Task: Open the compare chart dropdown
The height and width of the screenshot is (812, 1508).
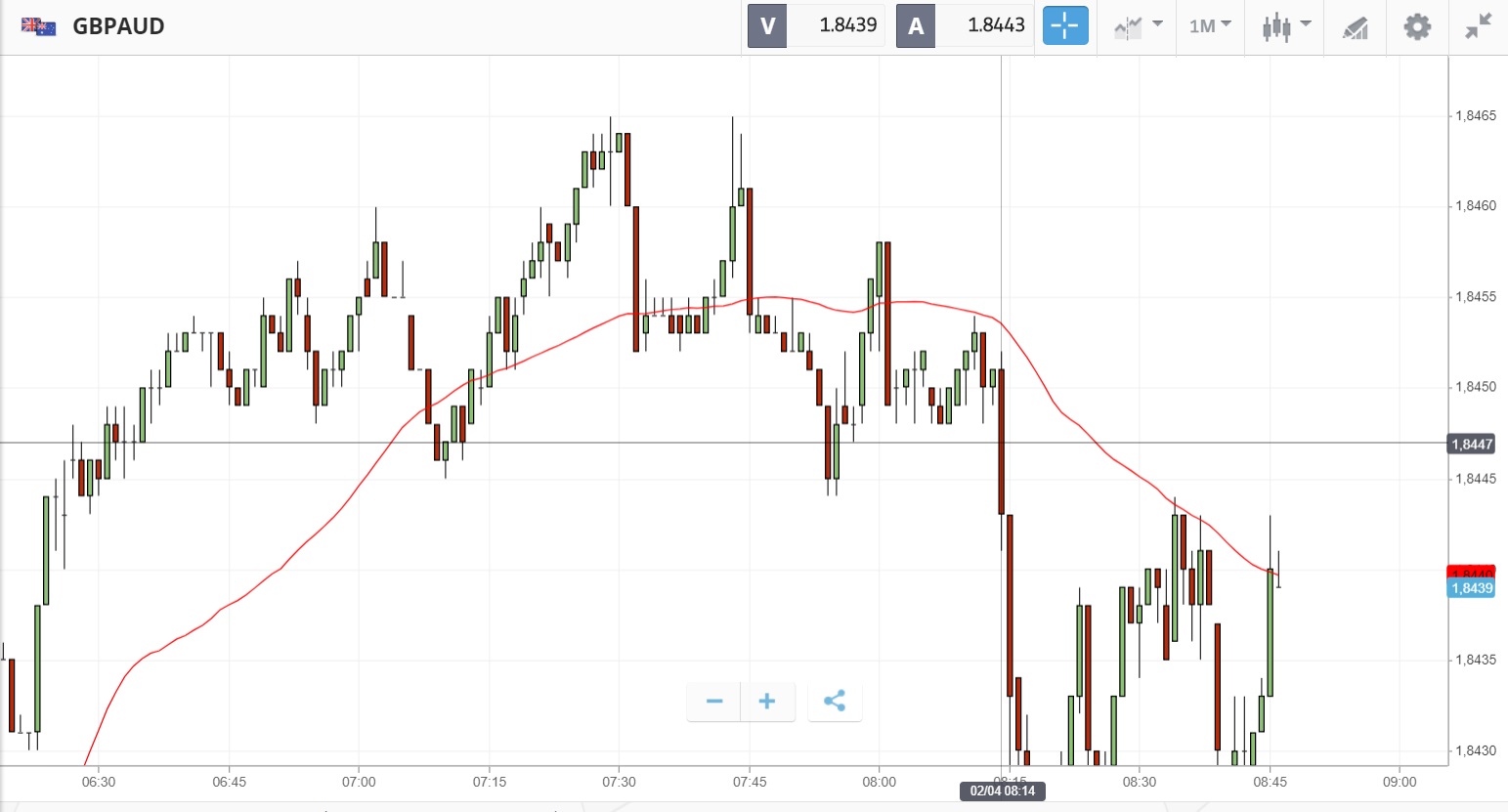Action: 1138,26
